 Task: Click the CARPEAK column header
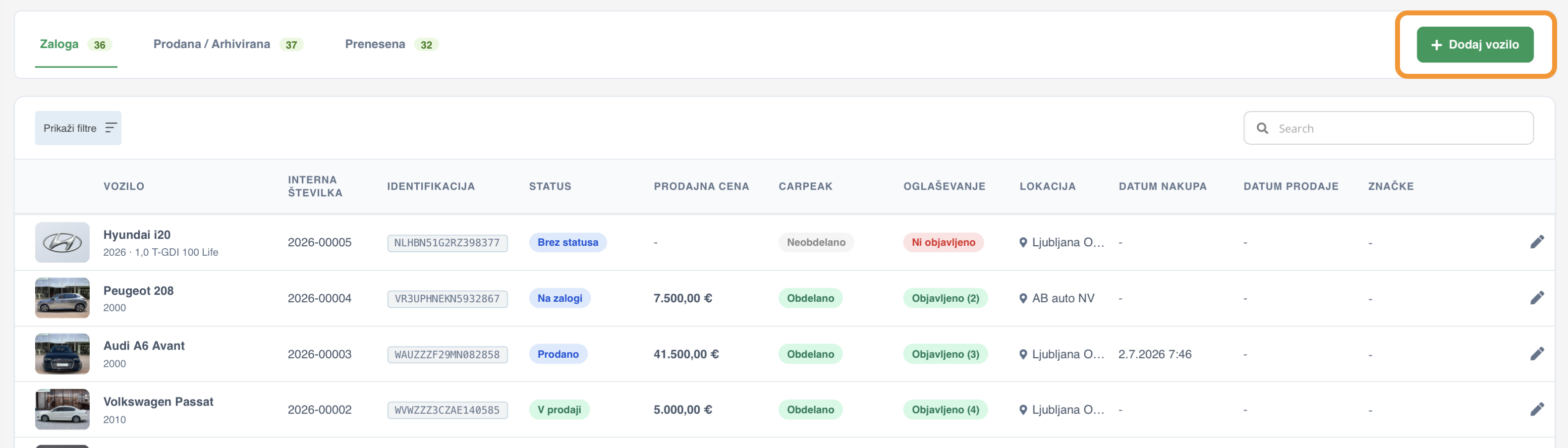pyautogui.click(x=805, y=186)
